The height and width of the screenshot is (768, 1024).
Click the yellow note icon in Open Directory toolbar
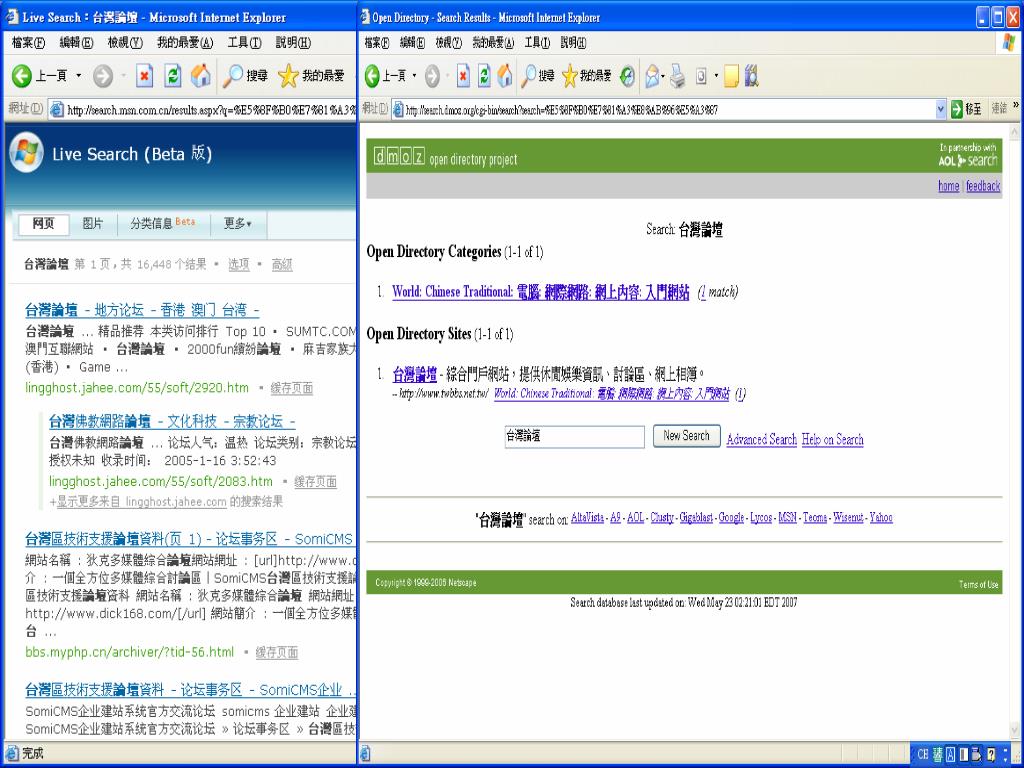[x=731, y=77]
